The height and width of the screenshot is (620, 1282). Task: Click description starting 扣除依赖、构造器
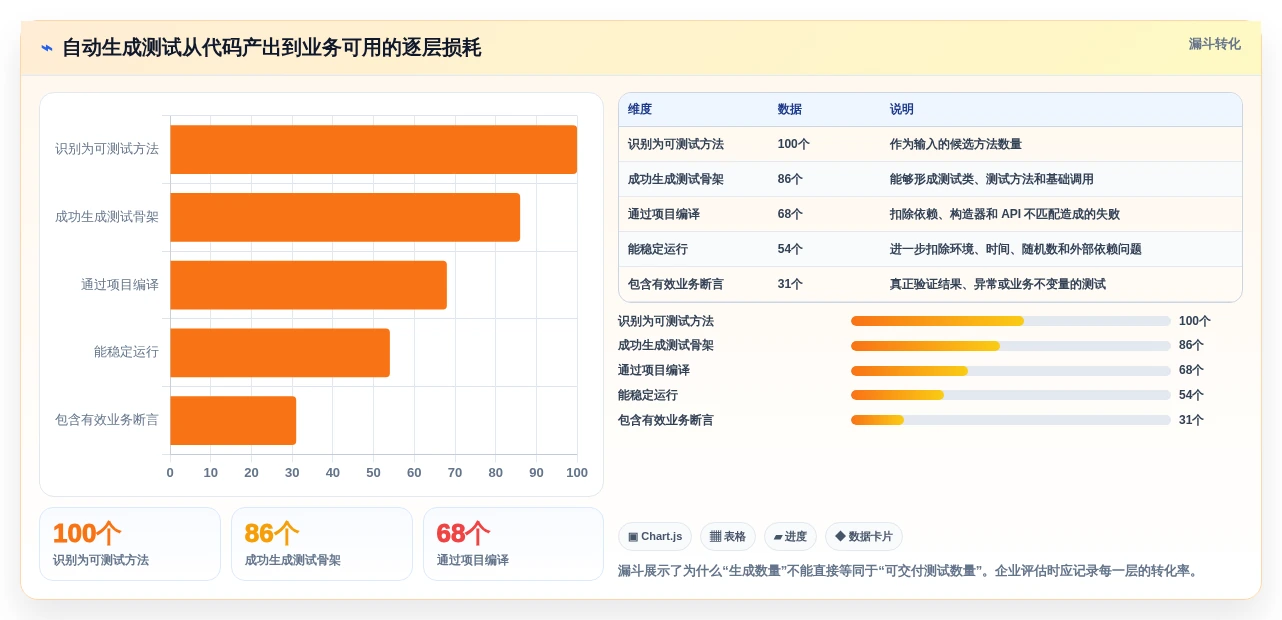pos(1005,214)
